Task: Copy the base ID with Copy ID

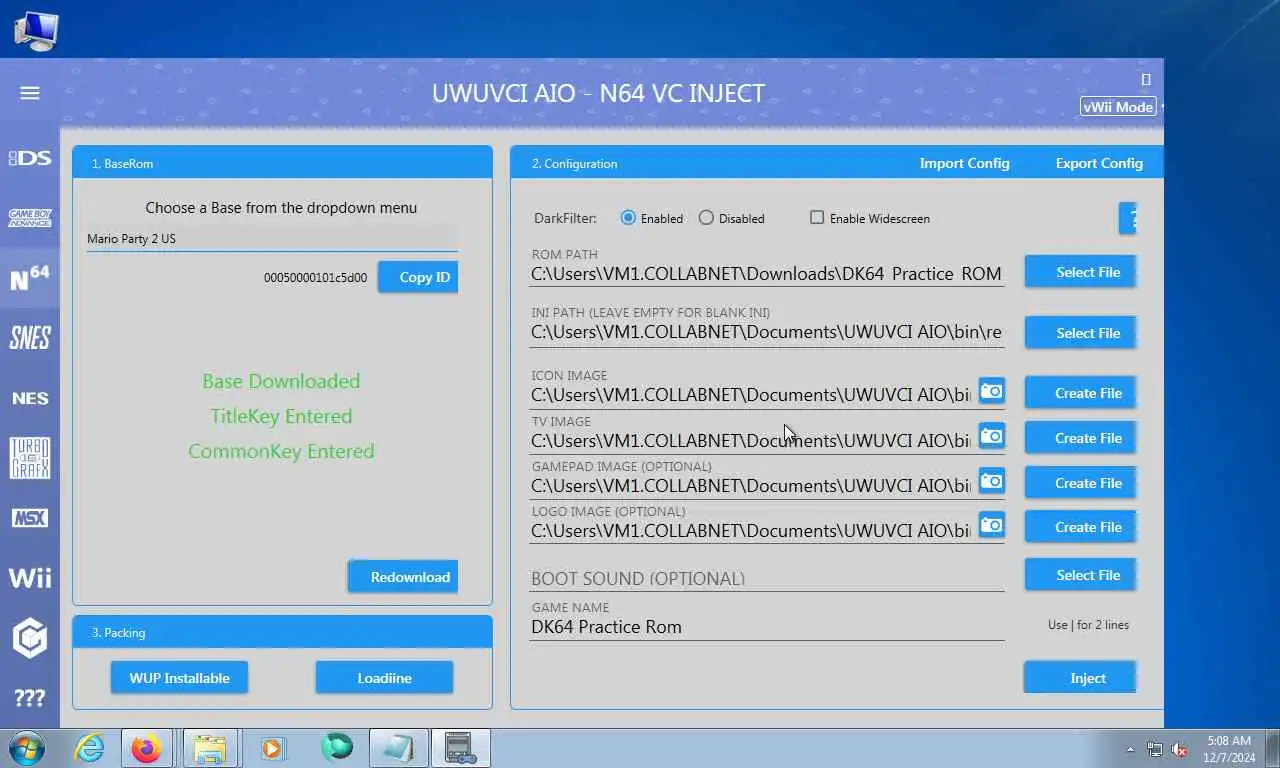Action: click(x=418, y=277)
